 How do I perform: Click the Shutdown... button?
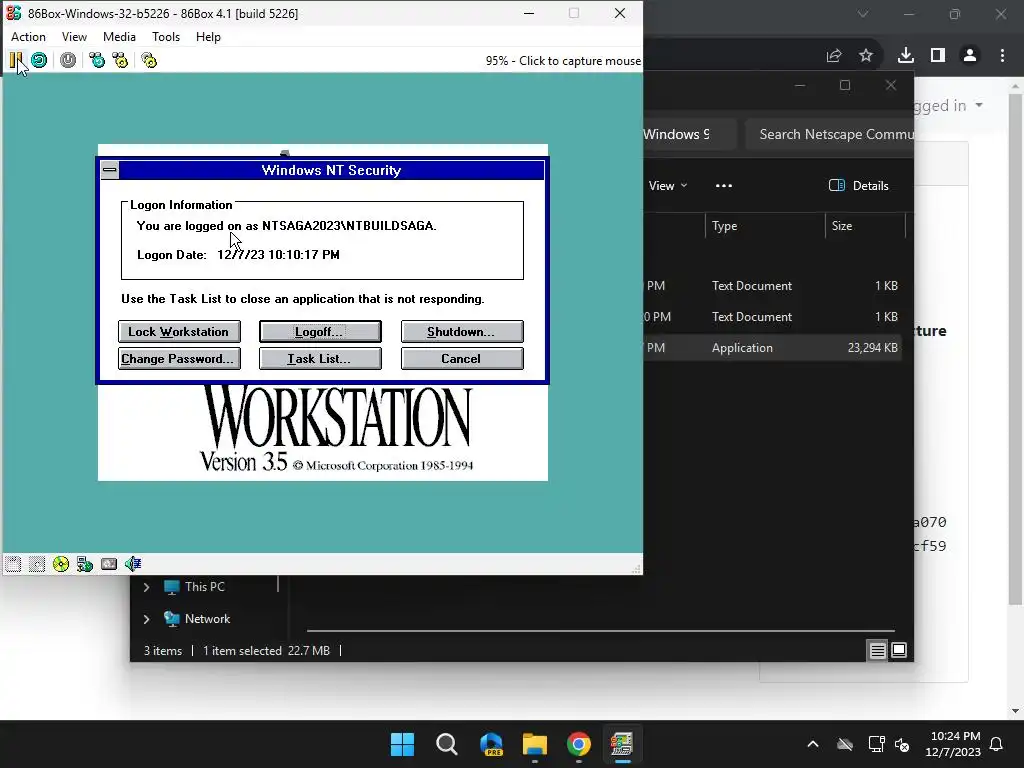tap(462, 331)
